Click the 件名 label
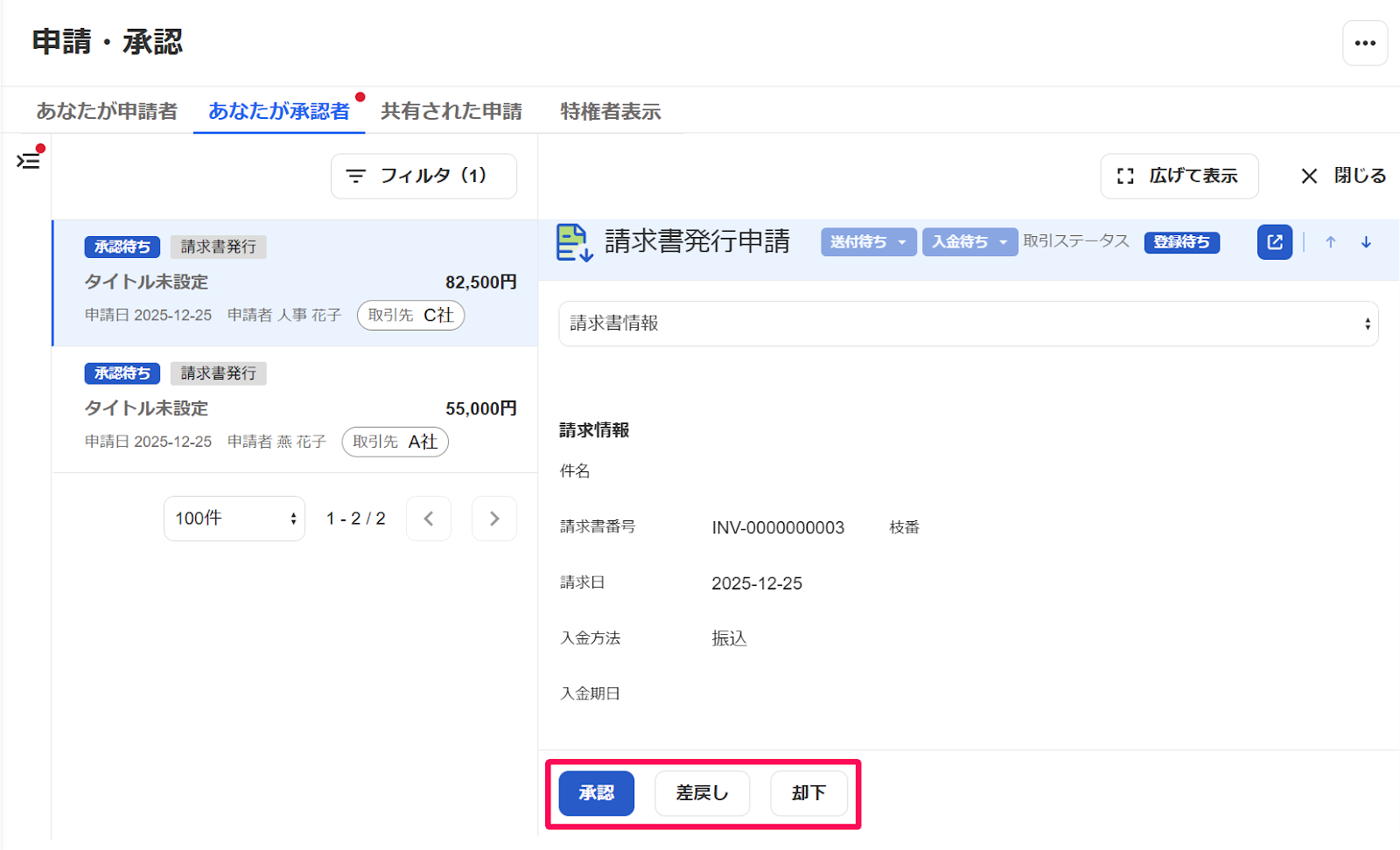This screenshot has height=850, width=1400. (575, 471)
